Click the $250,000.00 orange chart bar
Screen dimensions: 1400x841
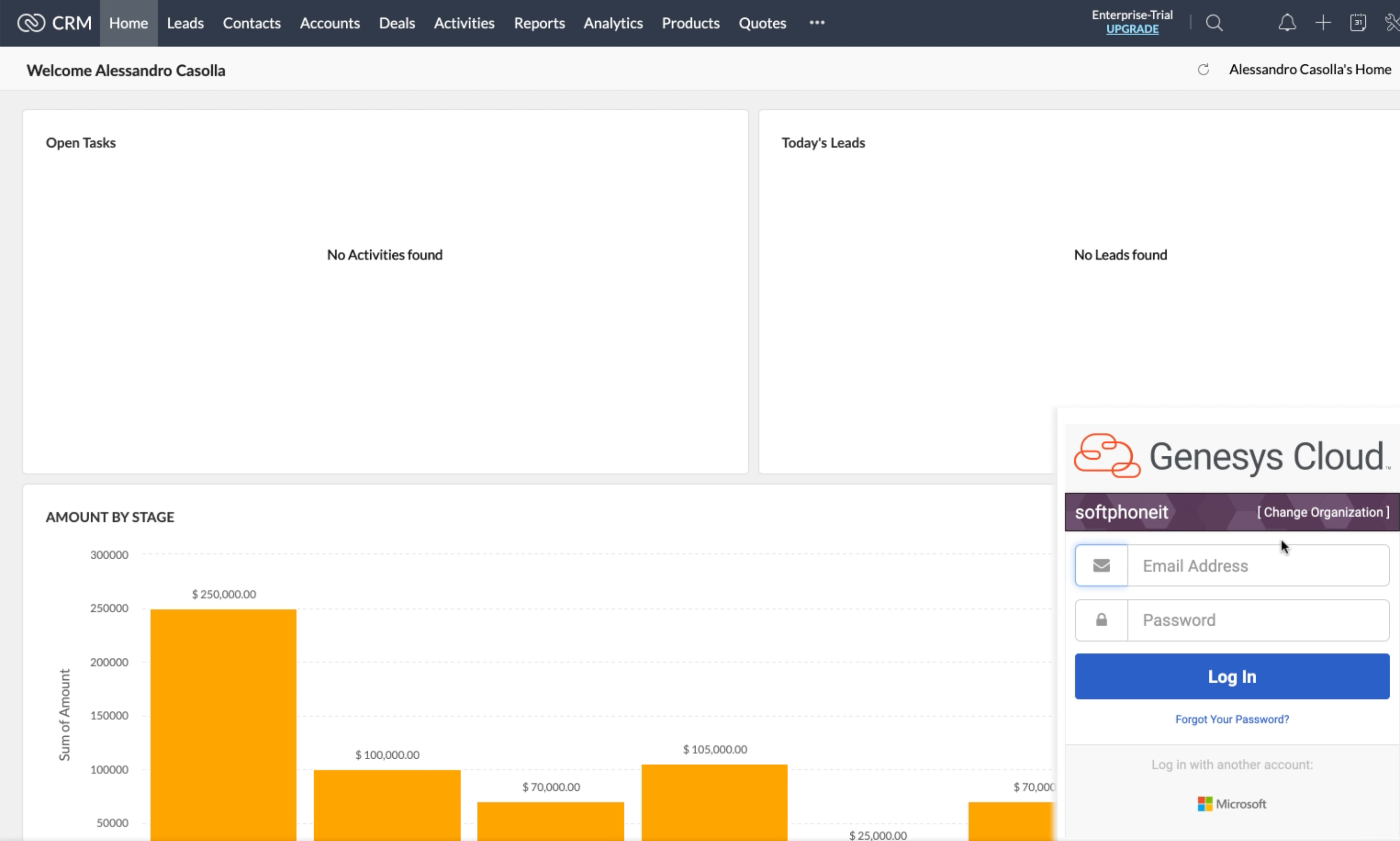223,720
